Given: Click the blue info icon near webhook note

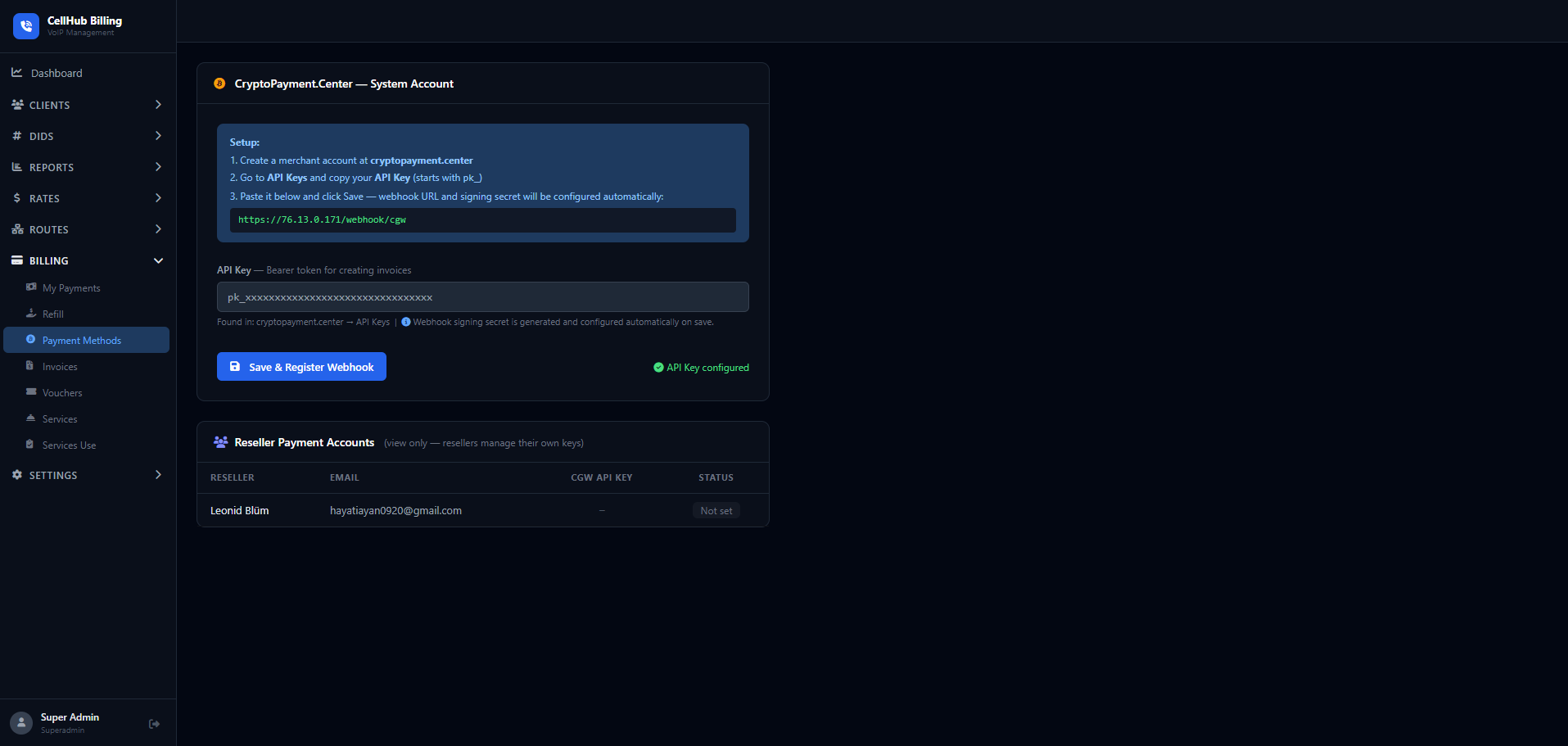Looking at the screenshot, I should 406,322.
